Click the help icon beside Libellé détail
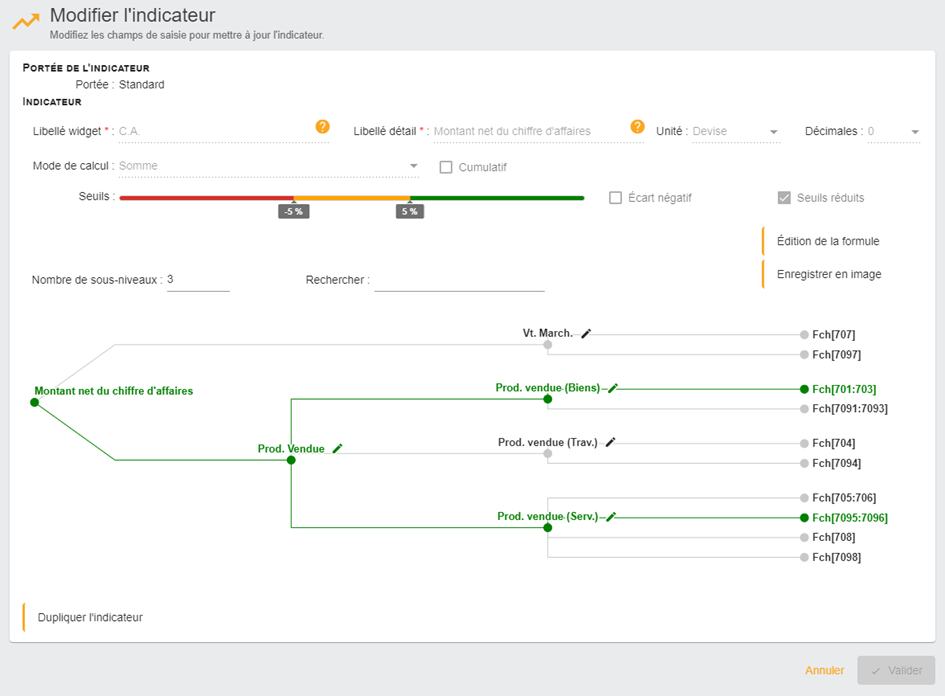Image resolution: width=945 pixels, height=696 pixels. [637, 127]
